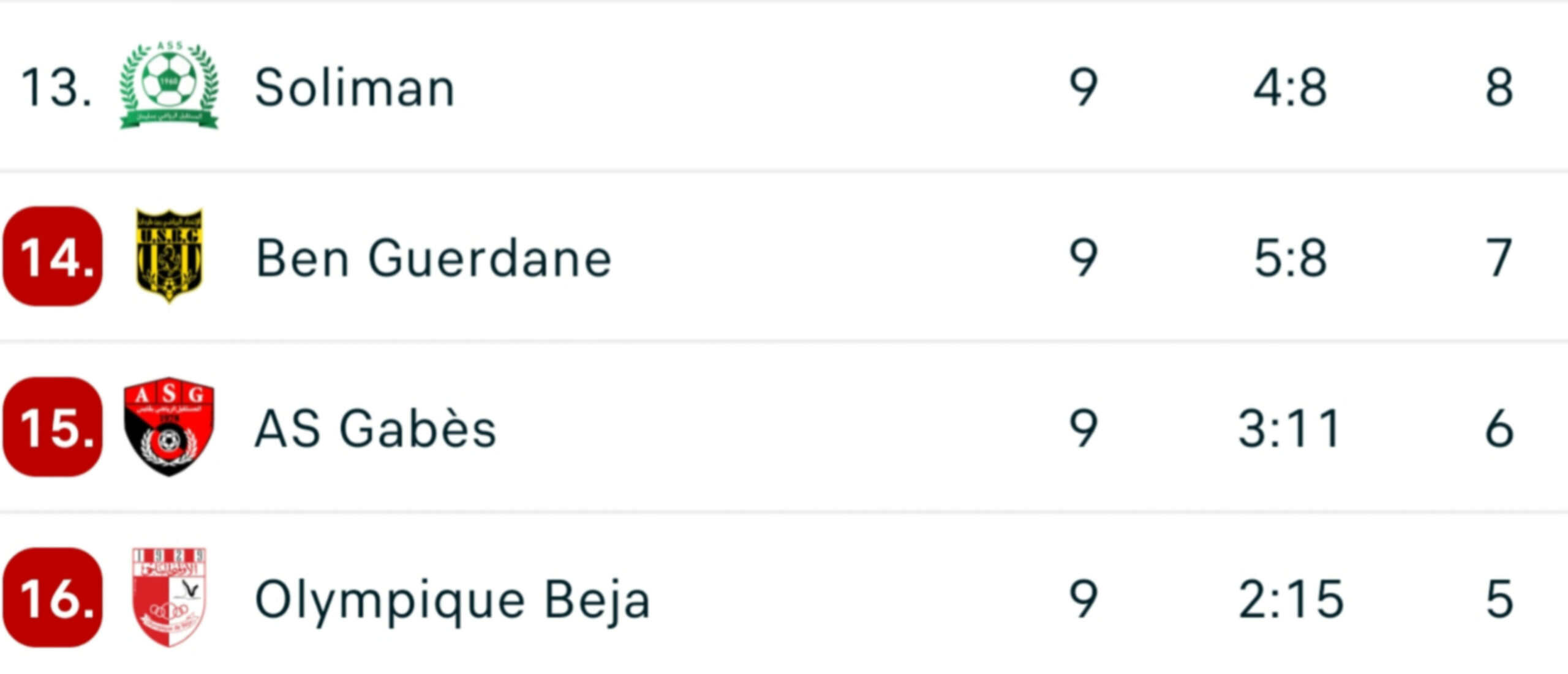
Task: Click Olympique Beja's points total of 5
Action: (x=1499, y=598)
